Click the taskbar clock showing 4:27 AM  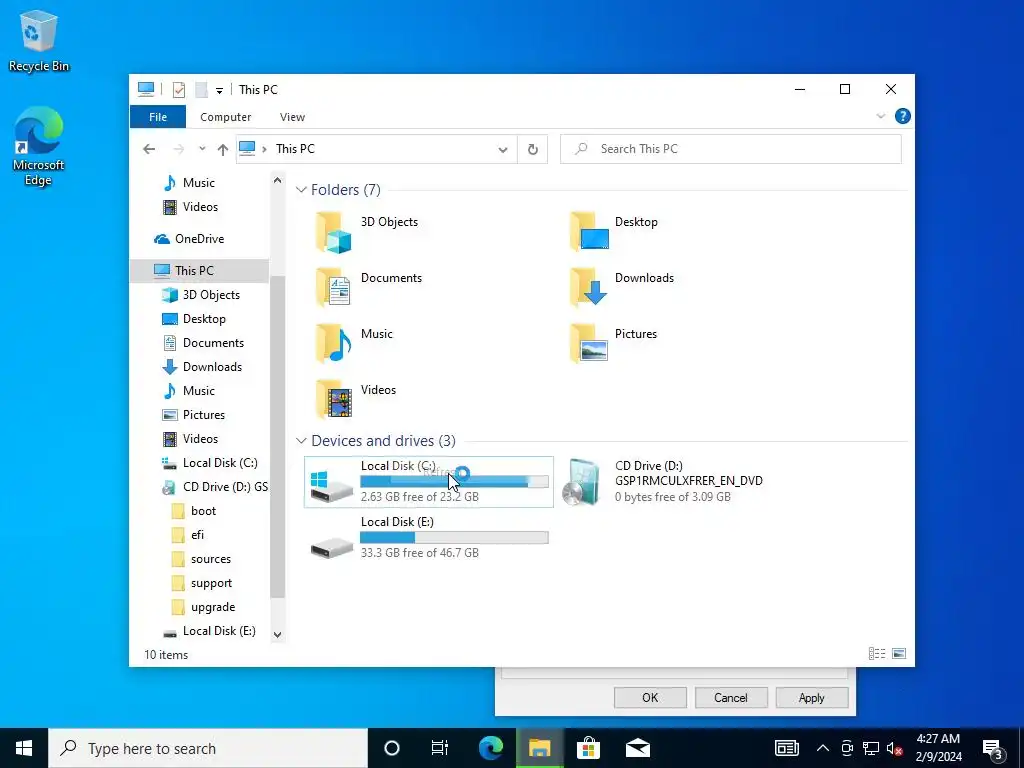pos(938,748)
